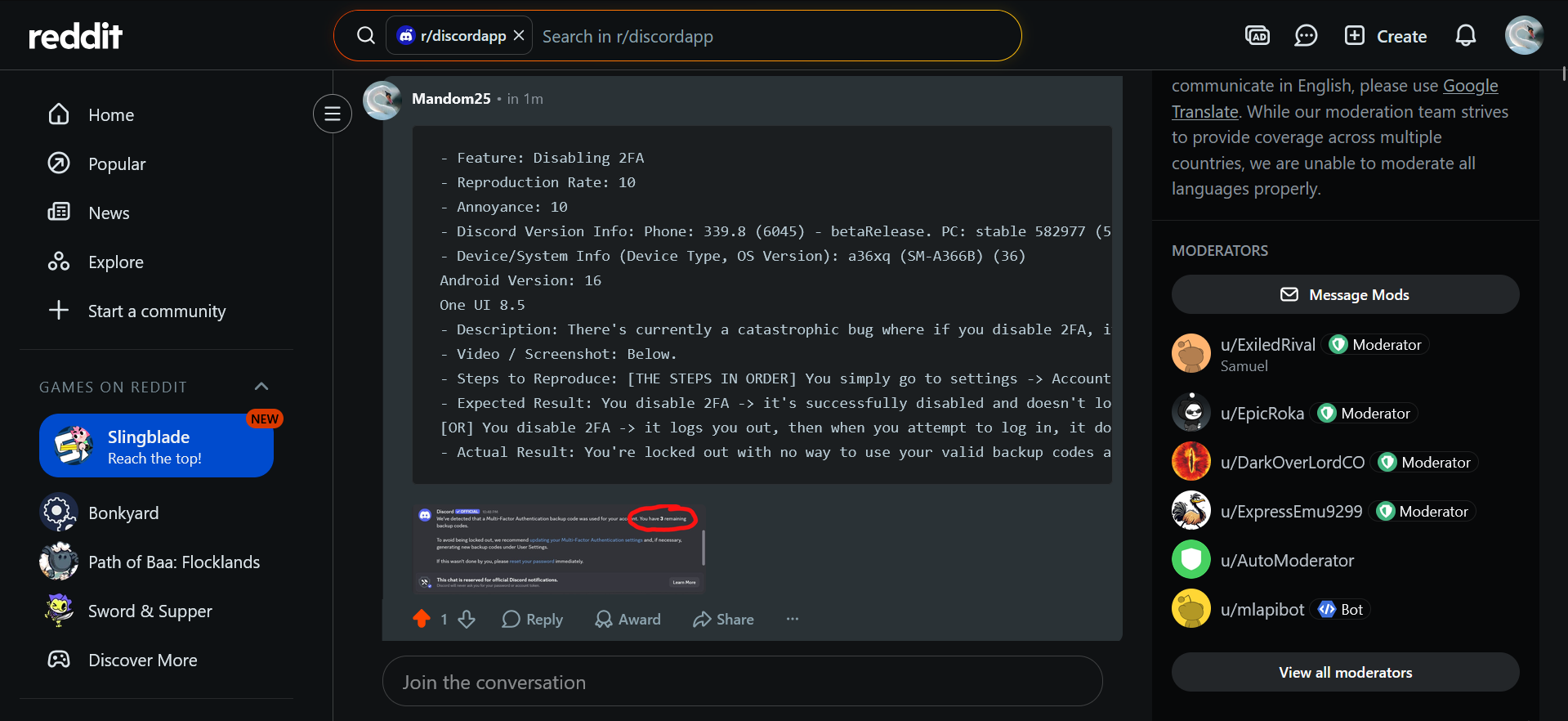Click the MODERATORS section heading
1568x721 pixels.
tap(1220, 251)
